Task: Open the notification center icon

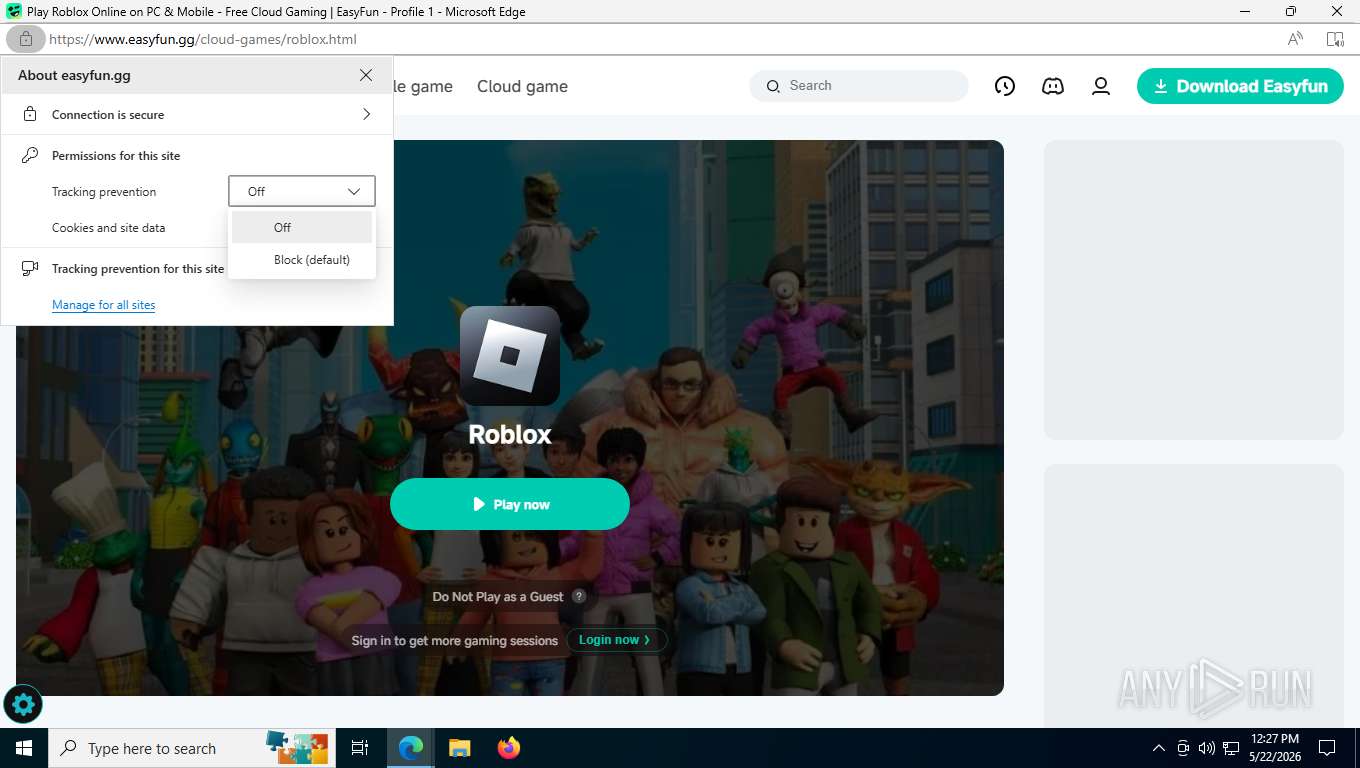Action: (1327, 748)
